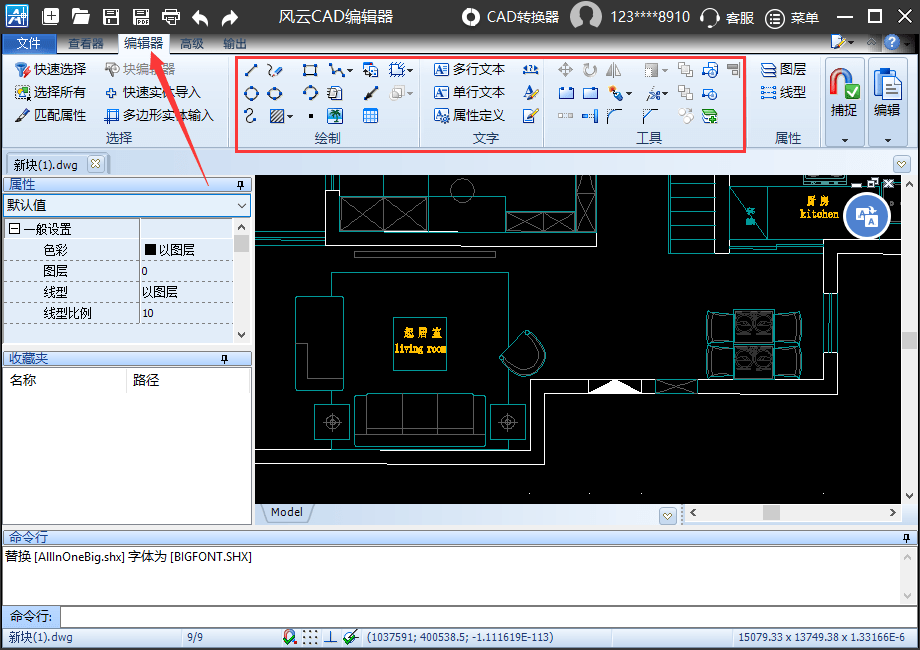Insert a raster image with palm-tree icon
The height and width of the screenshot is (650, 920).
(335, 116)
